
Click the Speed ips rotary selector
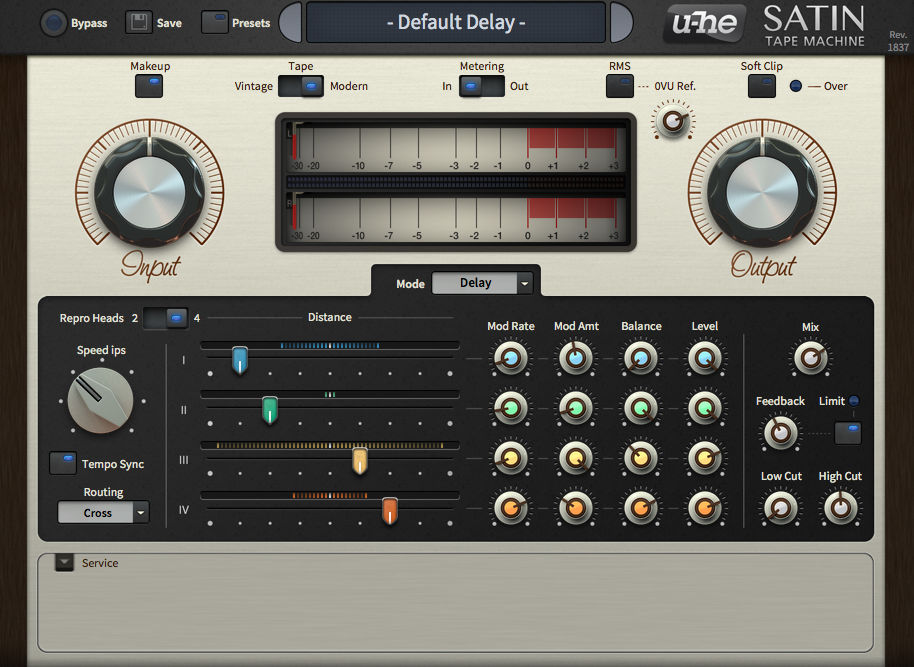click(100, 400)
